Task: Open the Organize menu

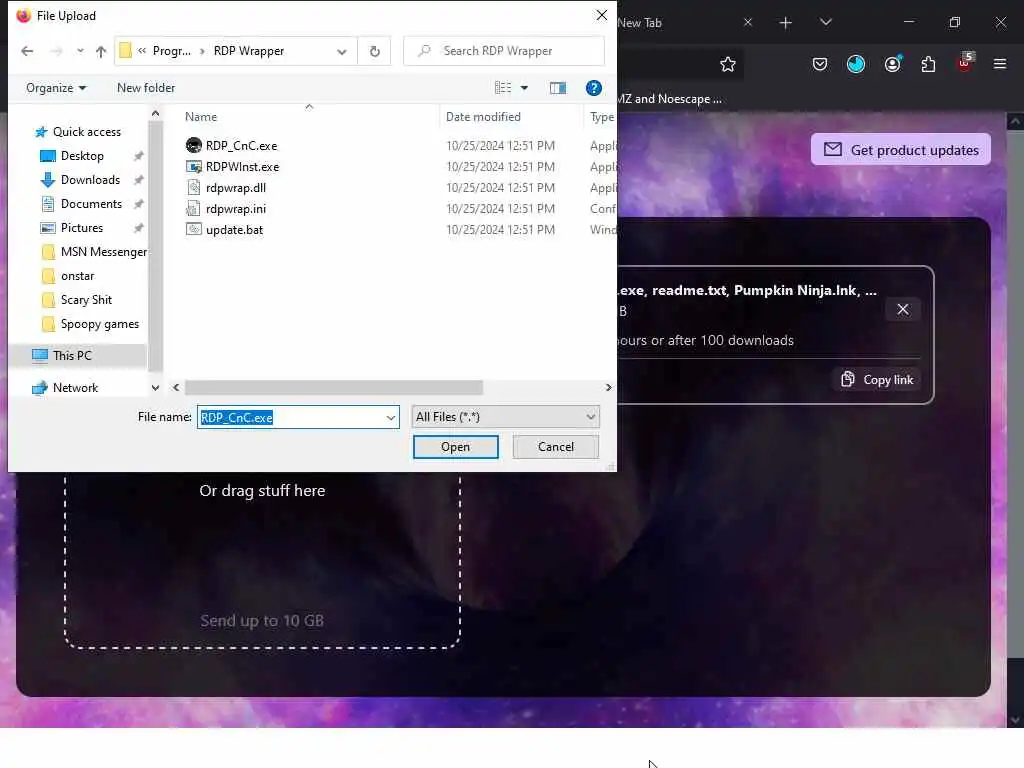Action: (x=56, y=88)
